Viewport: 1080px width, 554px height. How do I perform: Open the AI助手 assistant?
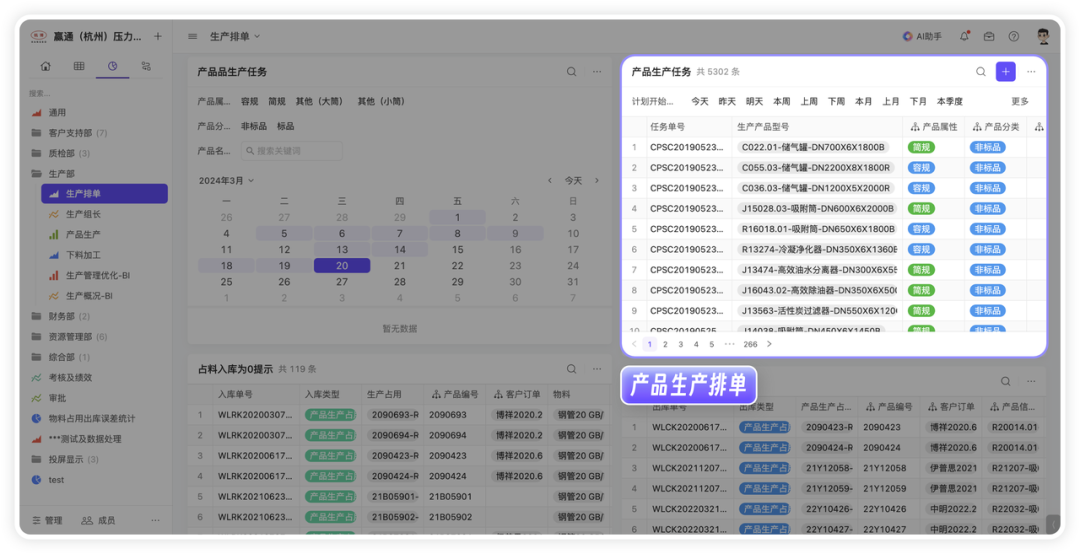[x=922, y=37]
